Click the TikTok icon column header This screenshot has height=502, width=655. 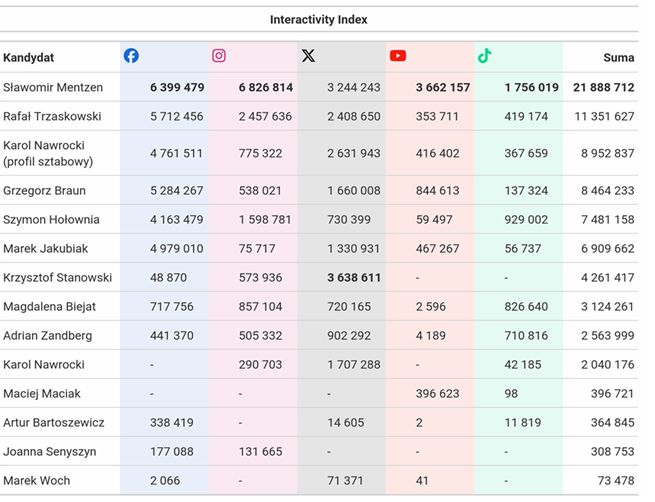click(485, 56)
